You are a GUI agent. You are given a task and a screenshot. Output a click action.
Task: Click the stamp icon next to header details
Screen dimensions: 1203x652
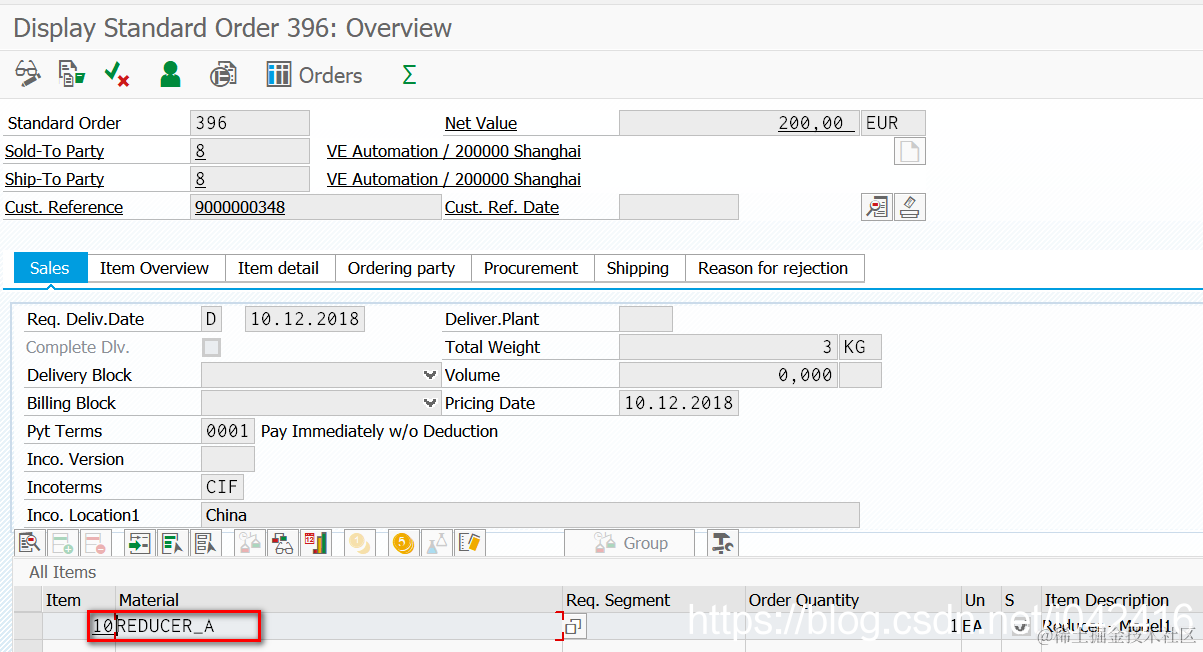coord(910,207)
